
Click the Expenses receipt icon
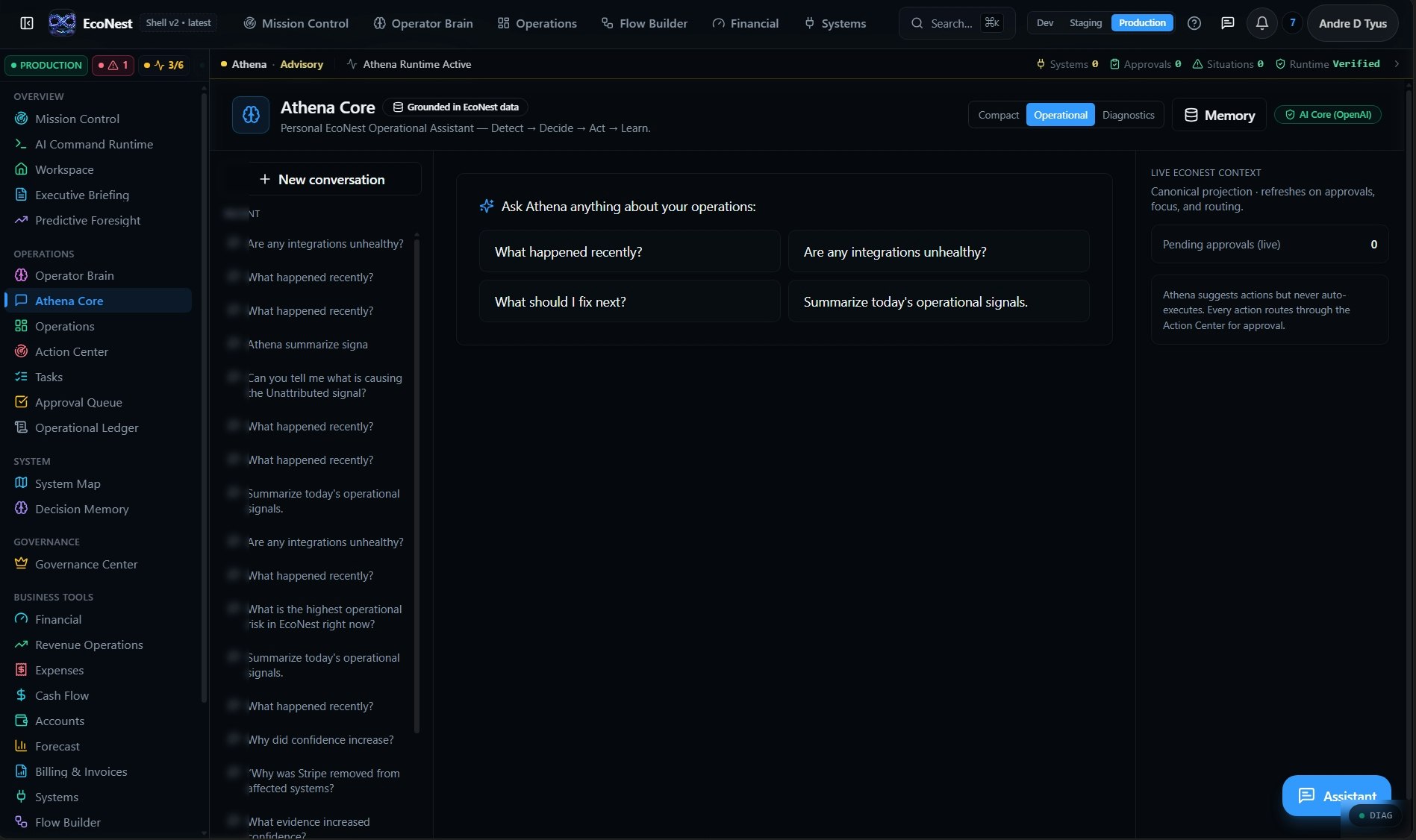coord(21,670)
